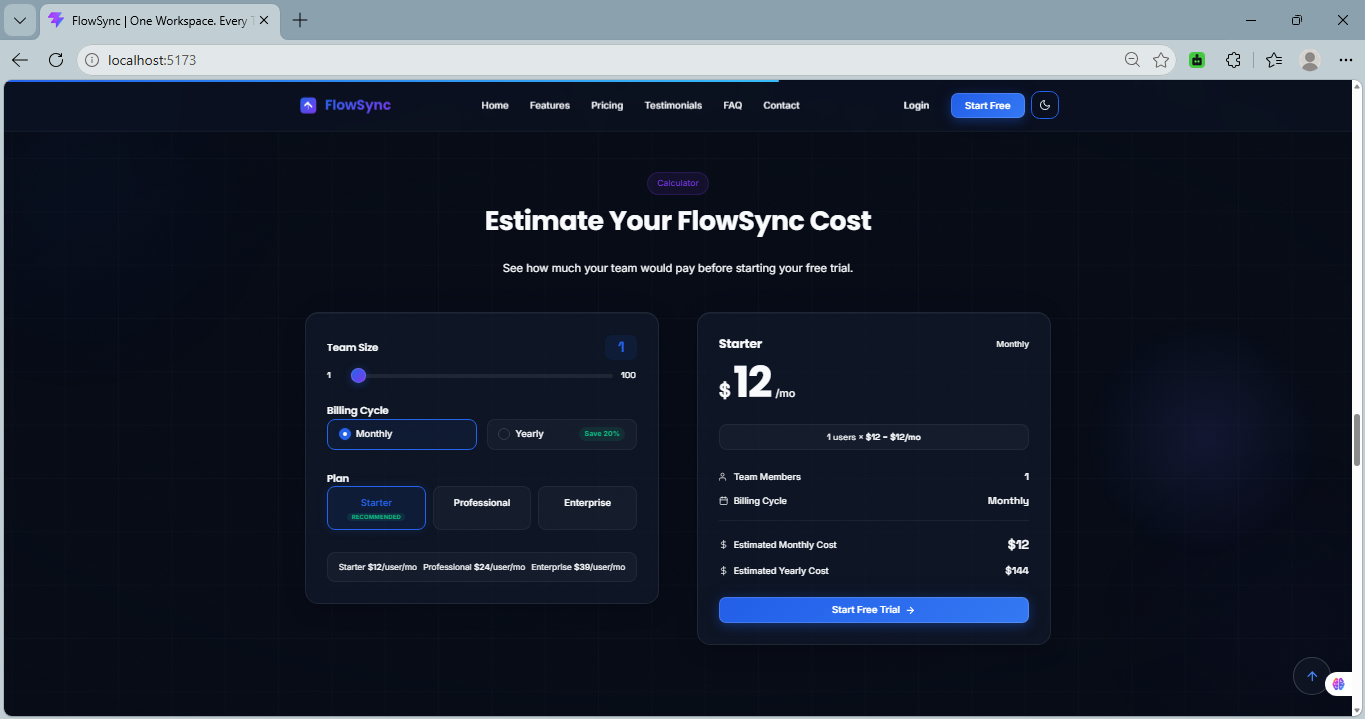Screen dimensions: 1365x719
Task: Bookmark this page with the star icon
Action: coord(1161,60)
